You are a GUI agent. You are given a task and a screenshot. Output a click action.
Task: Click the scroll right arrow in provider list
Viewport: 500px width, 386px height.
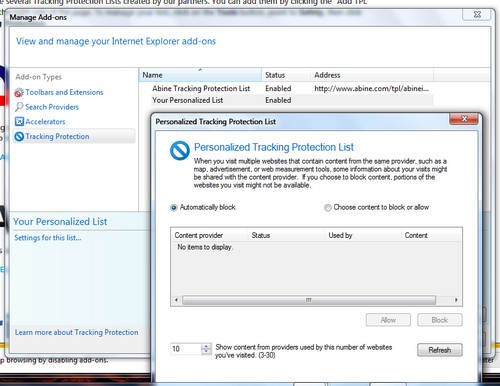456,300
